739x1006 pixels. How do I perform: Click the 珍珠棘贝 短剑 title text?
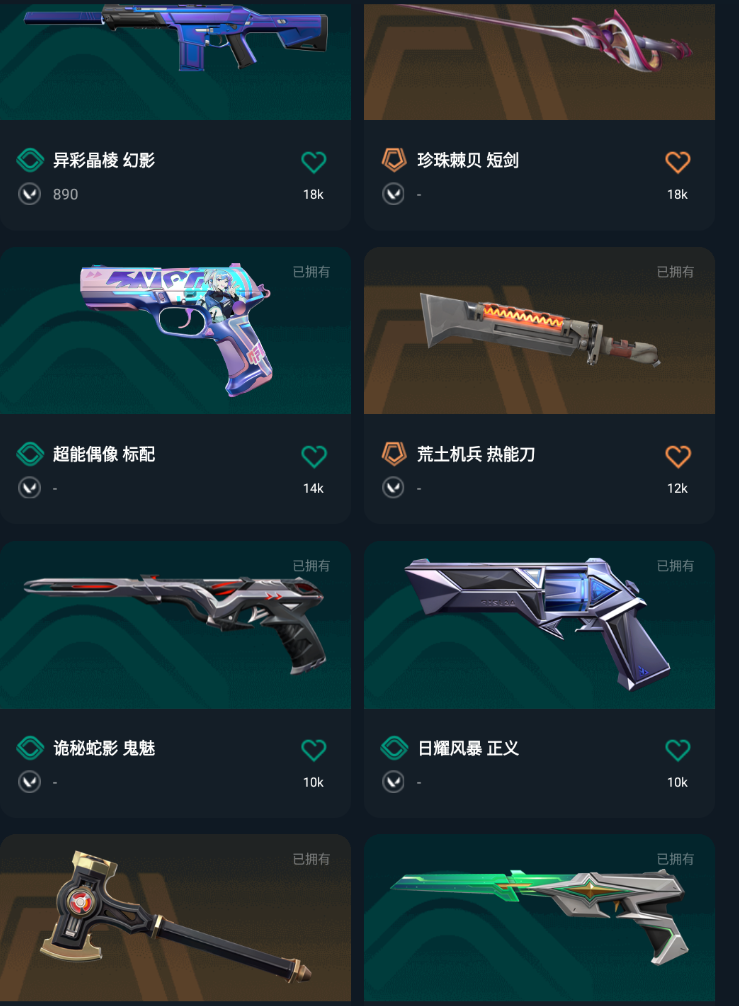(468, 160)
